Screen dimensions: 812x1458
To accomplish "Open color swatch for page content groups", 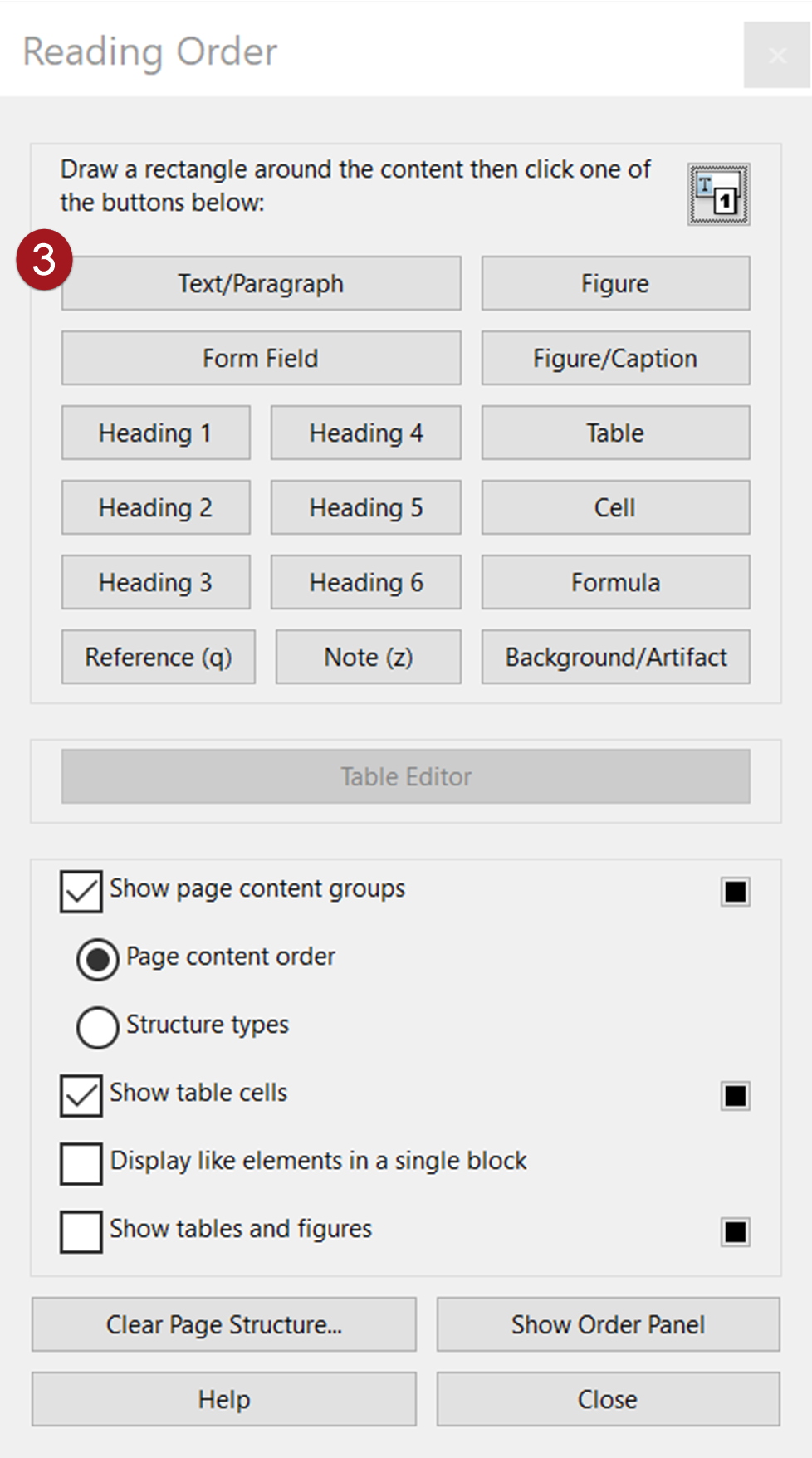I will tap(735, 891).
